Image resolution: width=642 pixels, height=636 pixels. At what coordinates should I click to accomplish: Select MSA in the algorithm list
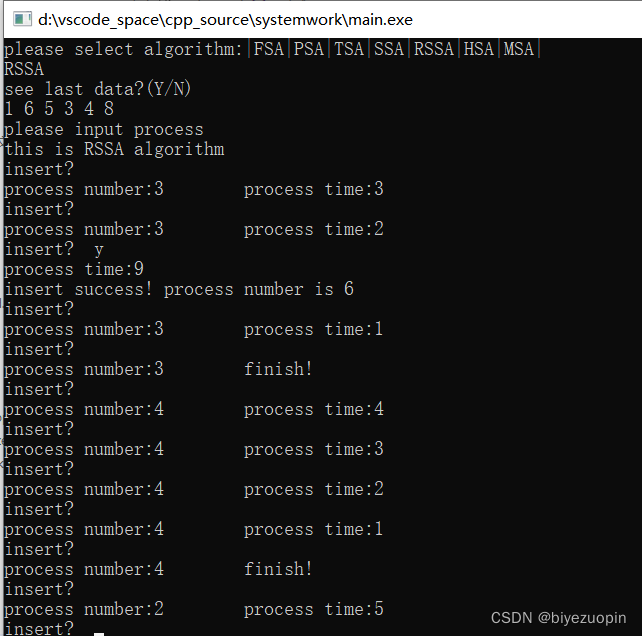tap(518, 49)
